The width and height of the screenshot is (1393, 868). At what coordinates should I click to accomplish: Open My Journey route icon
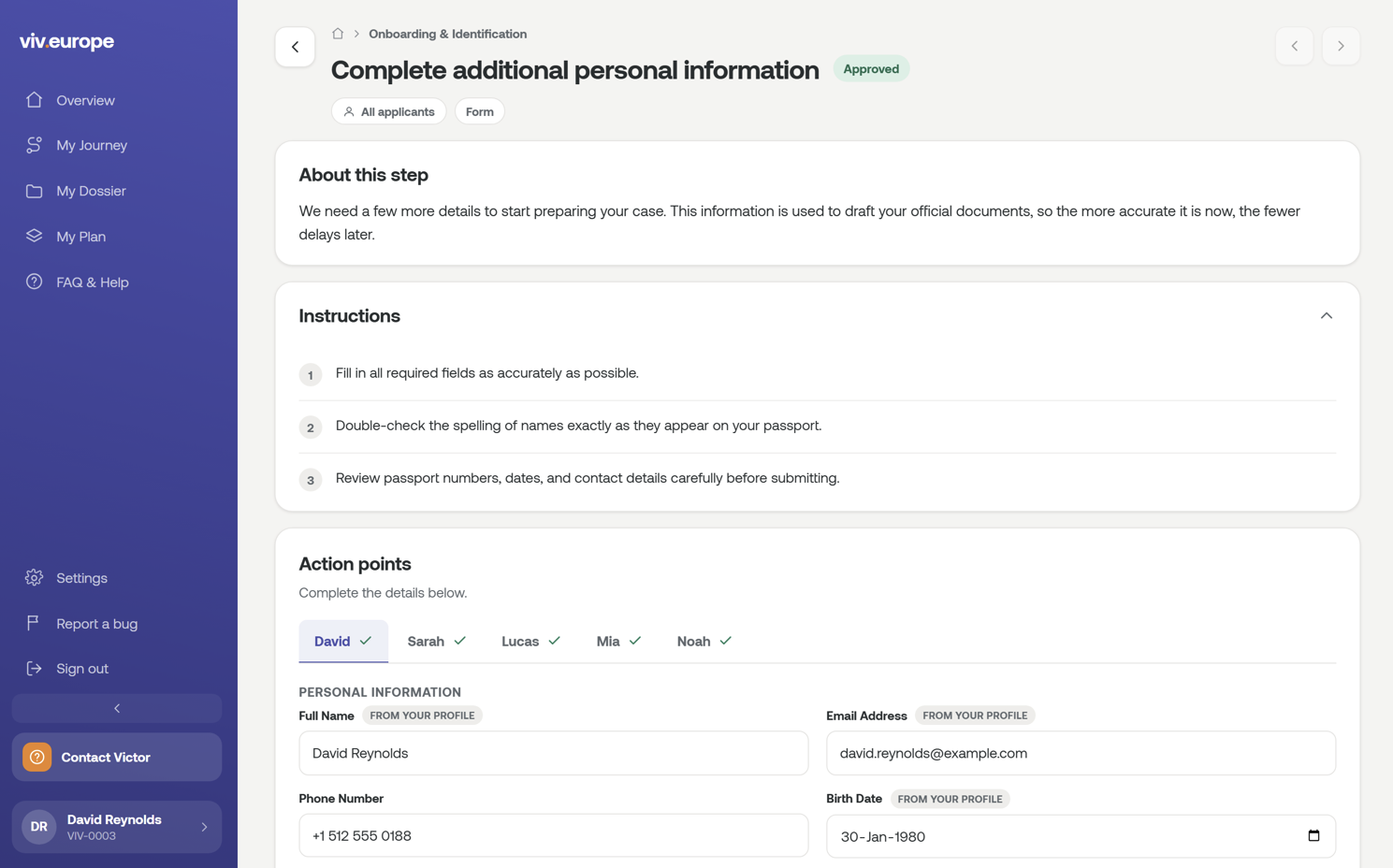coord(35,145)
